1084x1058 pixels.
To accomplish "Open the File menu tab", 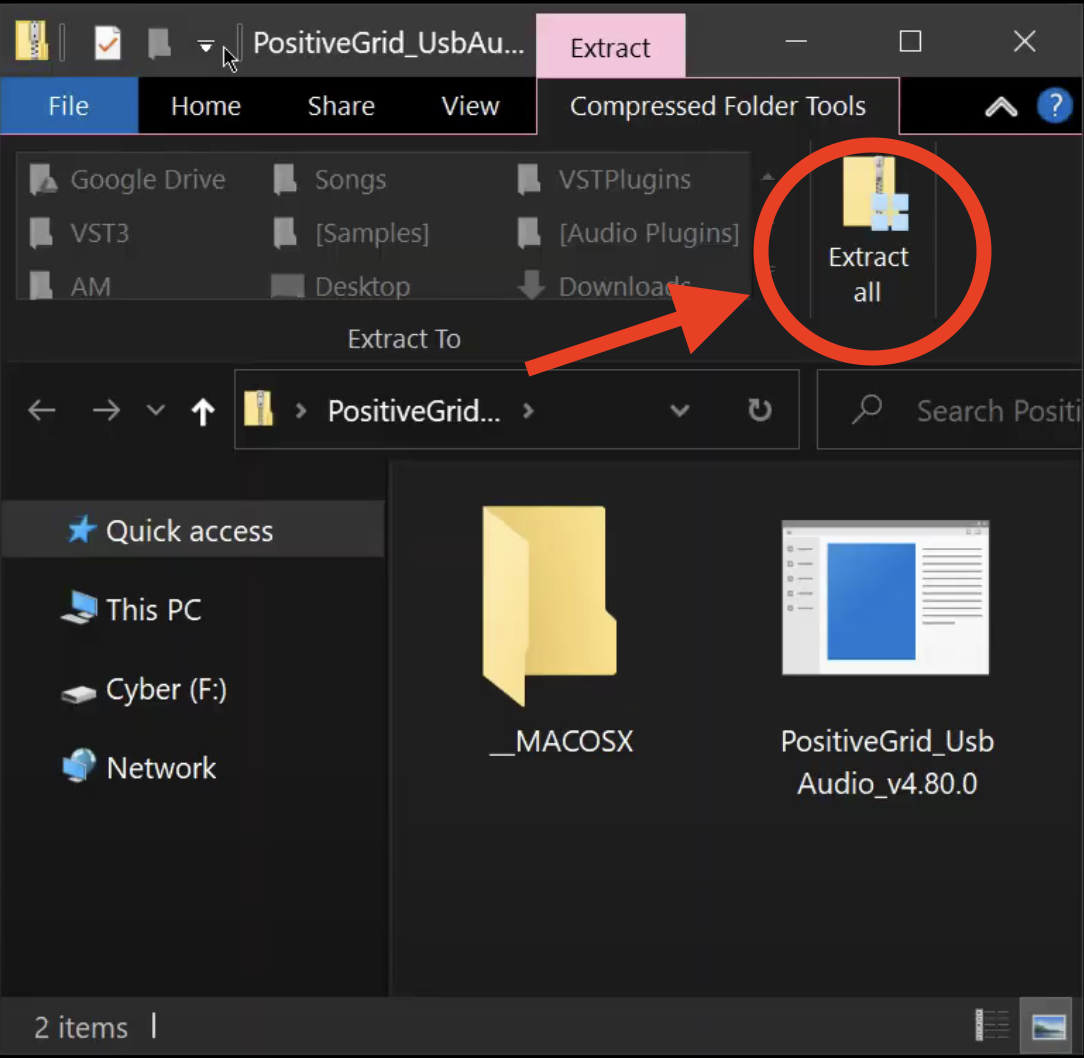I will click(68, 106).
